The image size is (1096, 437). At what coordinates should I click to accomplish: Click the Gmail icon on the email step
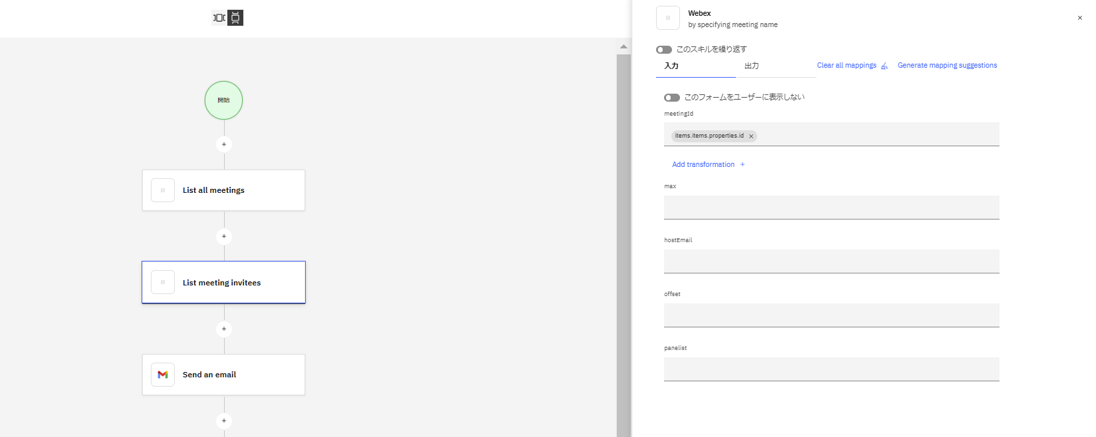[163, 375]
